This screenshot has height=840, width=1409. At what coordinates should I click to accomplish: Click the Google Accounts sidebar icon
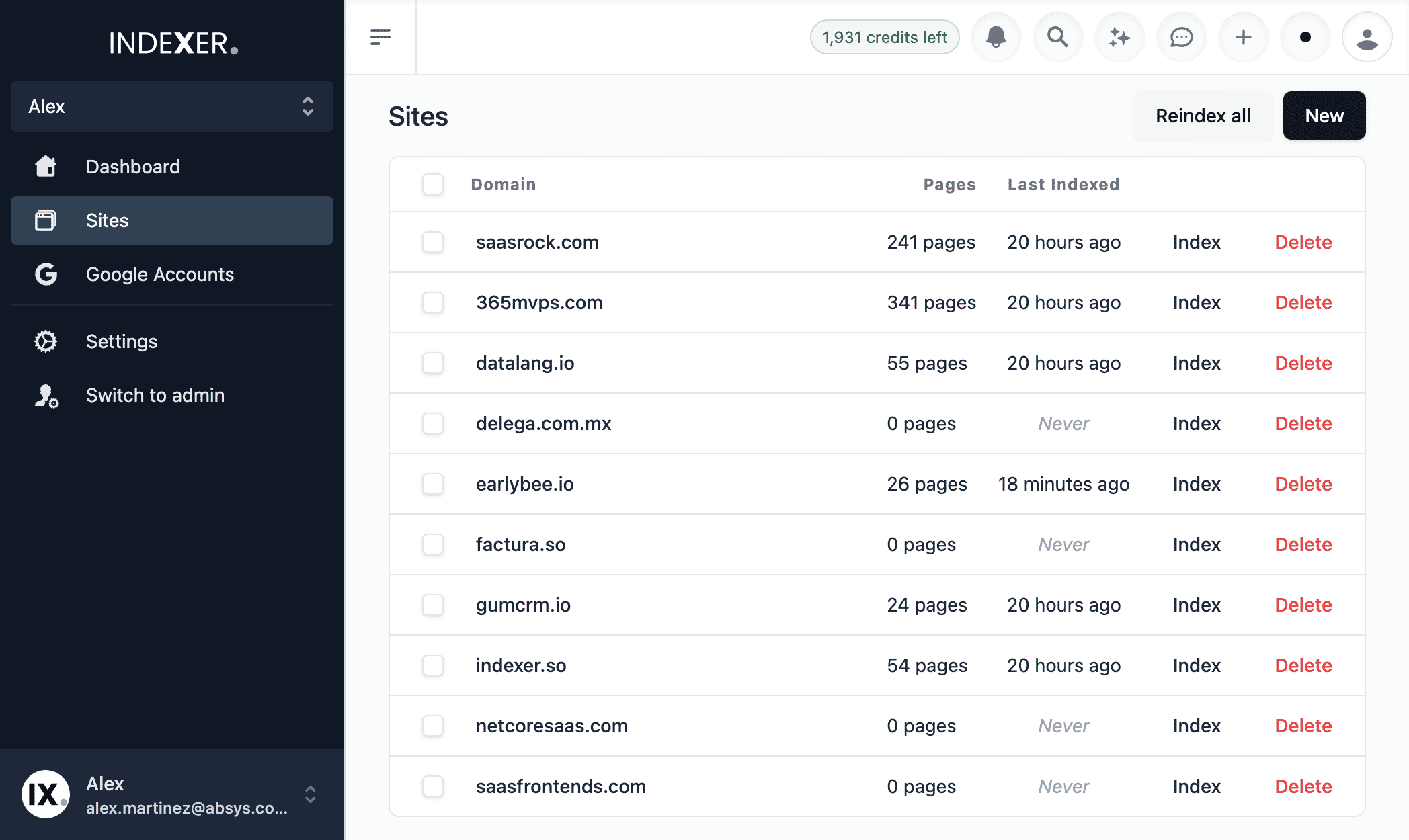tap(46, 274)
